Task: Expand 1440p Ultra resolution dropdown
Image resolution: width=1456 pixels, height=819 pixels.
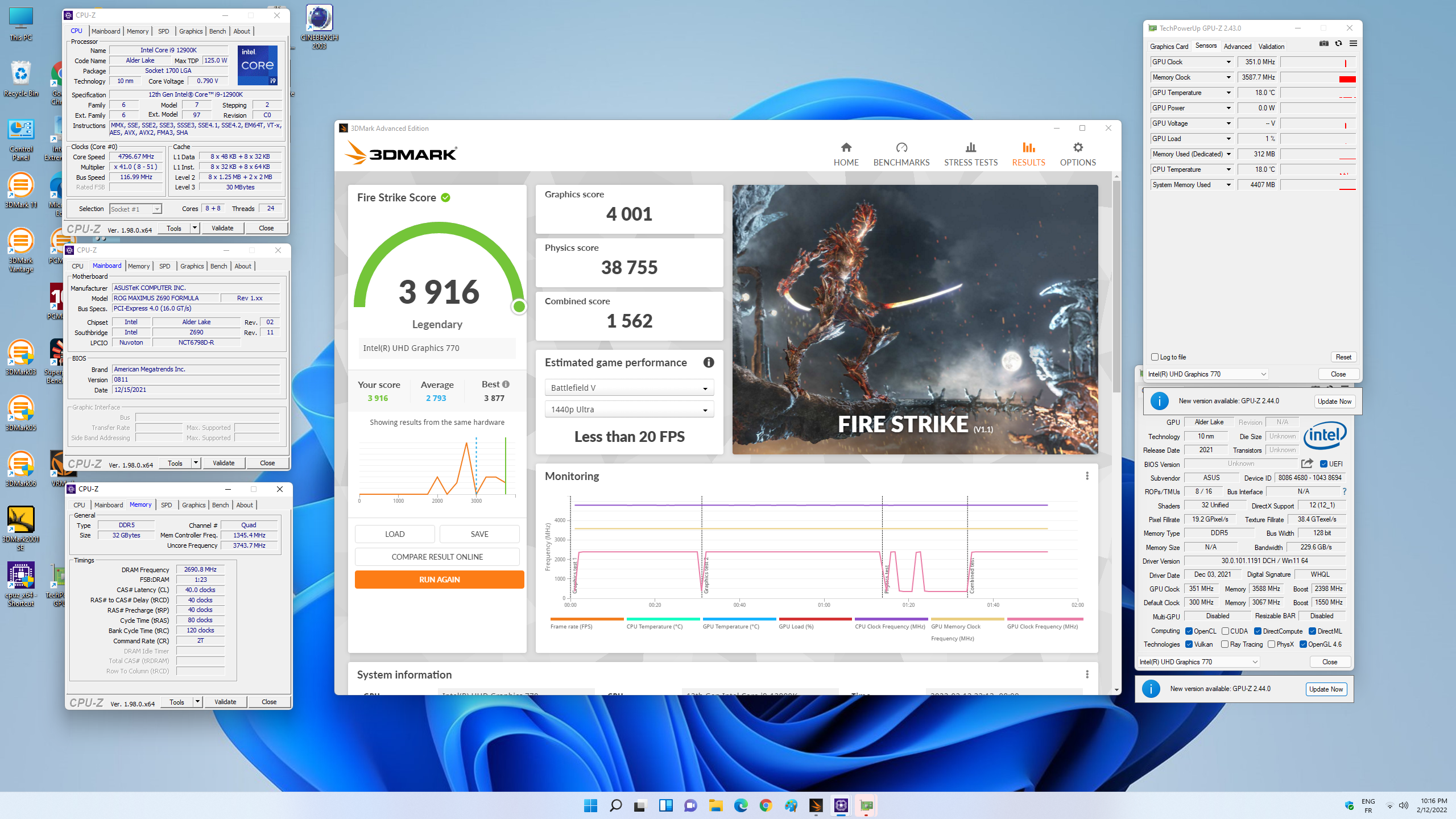Action: [x=629, y=409]
